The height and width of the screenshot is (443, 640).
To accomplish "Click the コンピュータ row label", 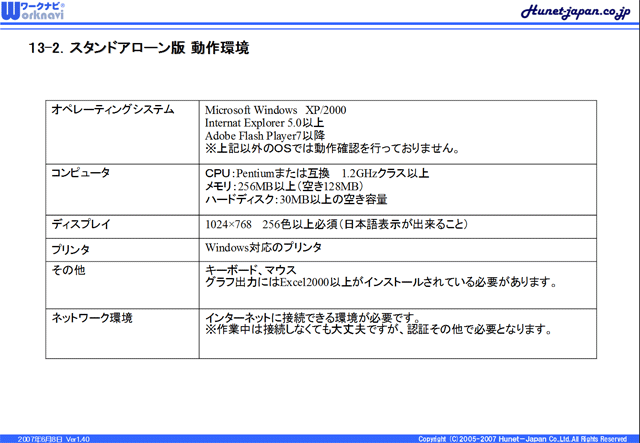I will click(81, 173).
